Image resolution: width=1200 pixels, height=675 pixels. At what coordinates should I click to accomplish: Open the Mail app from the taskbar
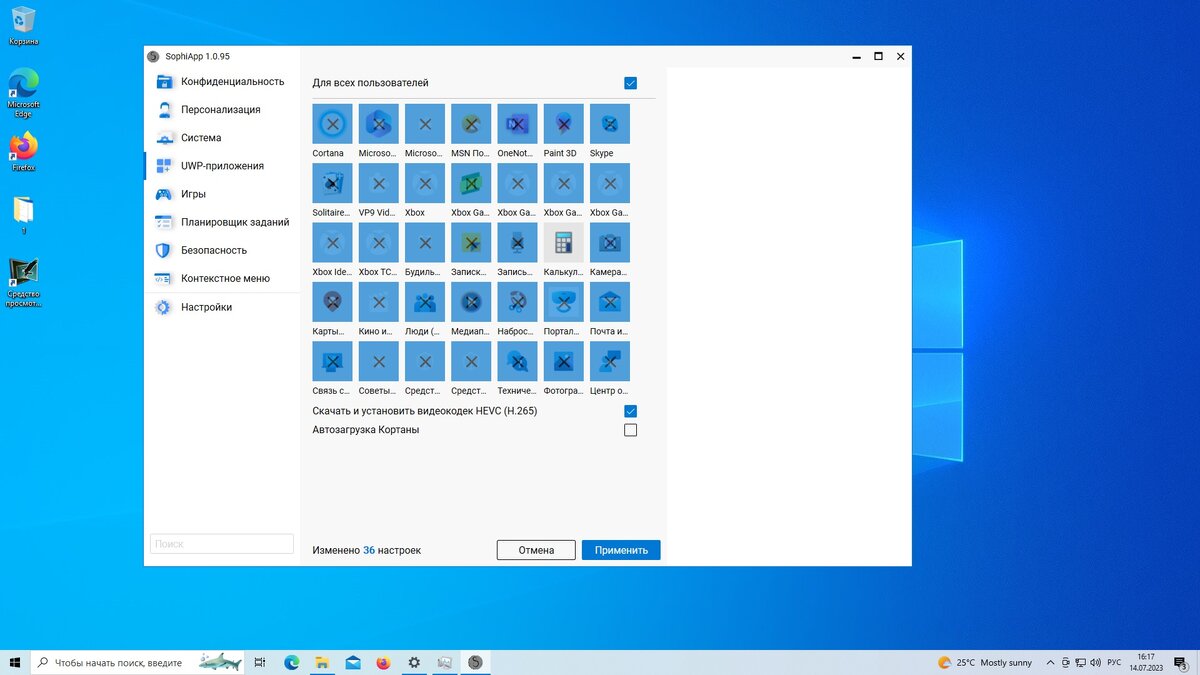click(x=353, y=662)
